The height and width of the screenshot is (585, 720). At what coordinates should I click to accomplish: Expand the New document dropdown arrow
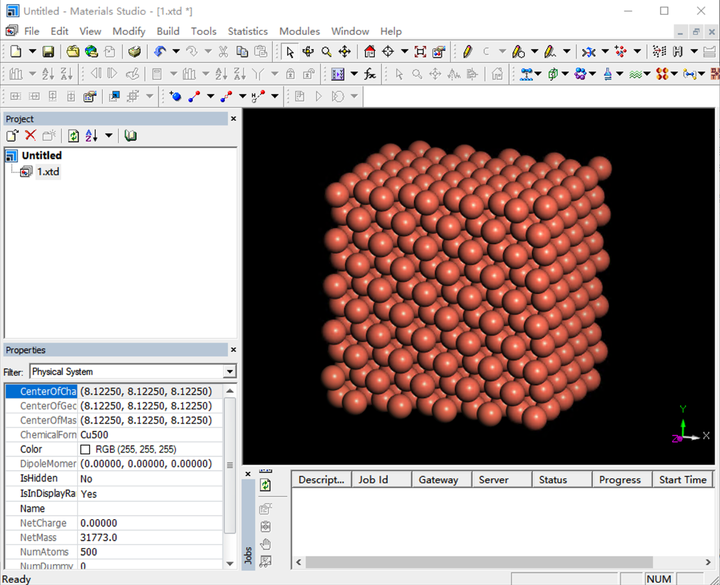[32, 51]
